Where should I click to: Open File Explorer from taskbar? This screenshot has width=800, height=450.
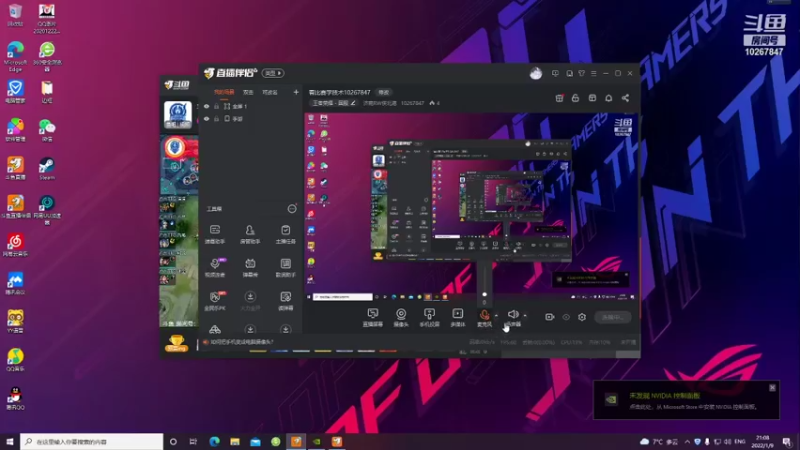click(235, 441)
